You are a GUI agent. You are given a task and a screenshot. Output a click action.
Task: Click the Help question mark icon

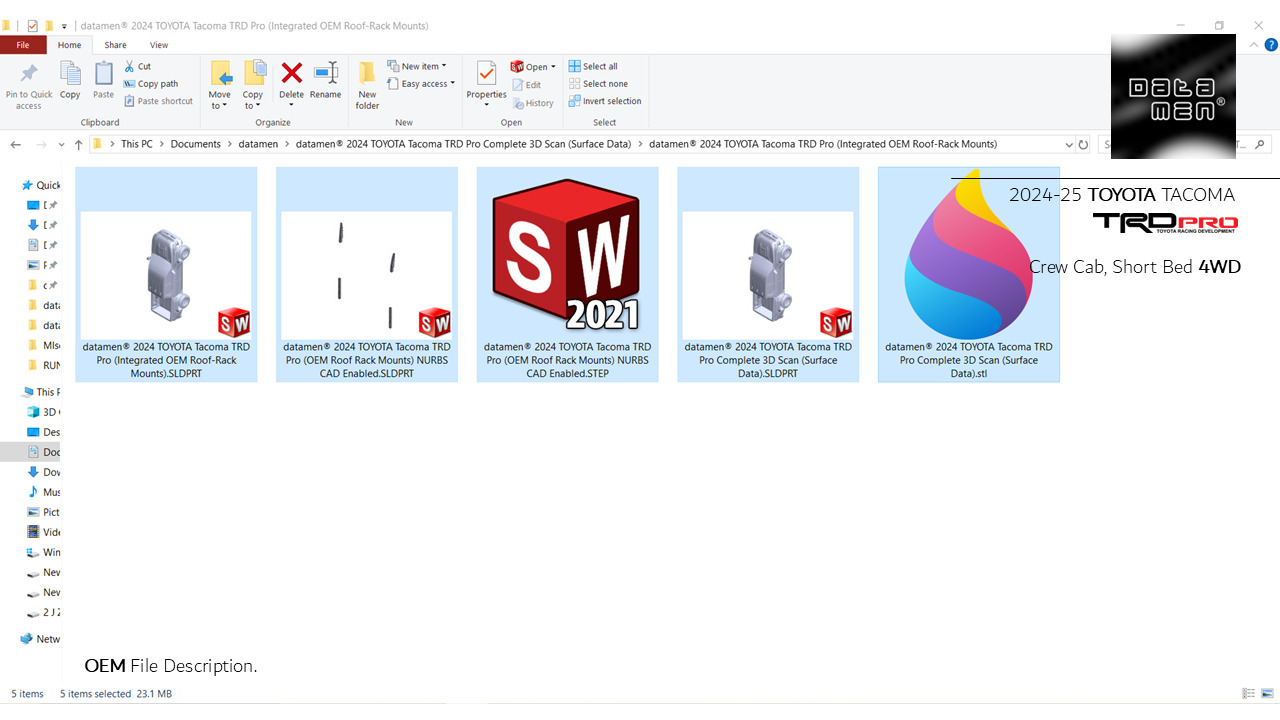coord(1271,45)
